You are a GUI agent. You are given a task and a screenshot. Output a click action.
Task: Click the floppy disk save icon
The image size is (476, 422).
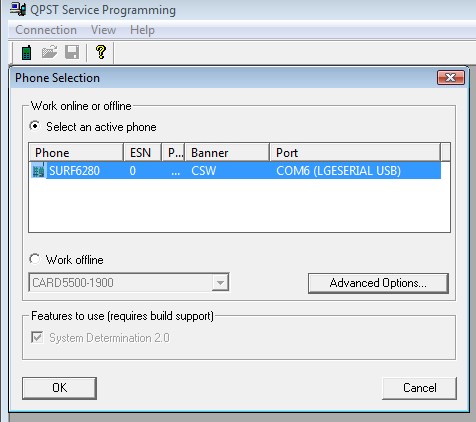(x=72, y=52)
